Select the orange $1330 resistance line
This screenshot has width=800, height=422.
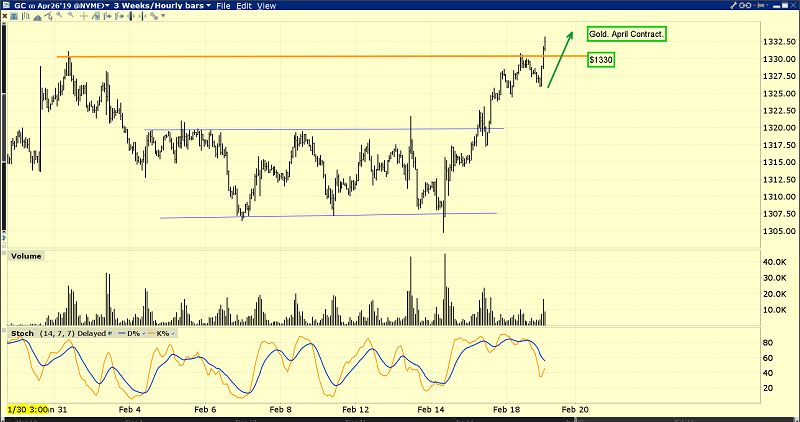pyautogui.click(x=300, y=56)
